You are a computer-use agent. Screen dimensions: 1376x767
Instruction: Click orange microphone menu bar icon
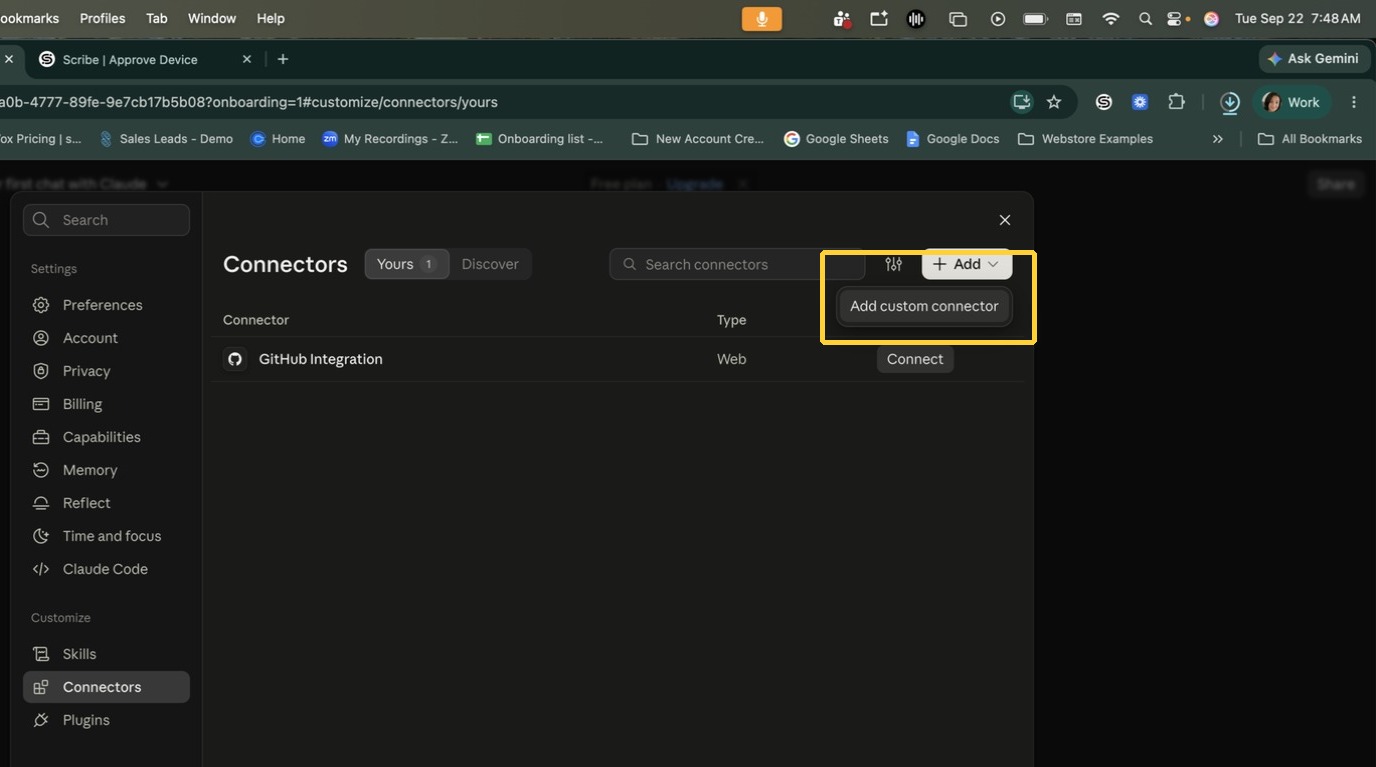pyautogui.click(x=762, y=18)
